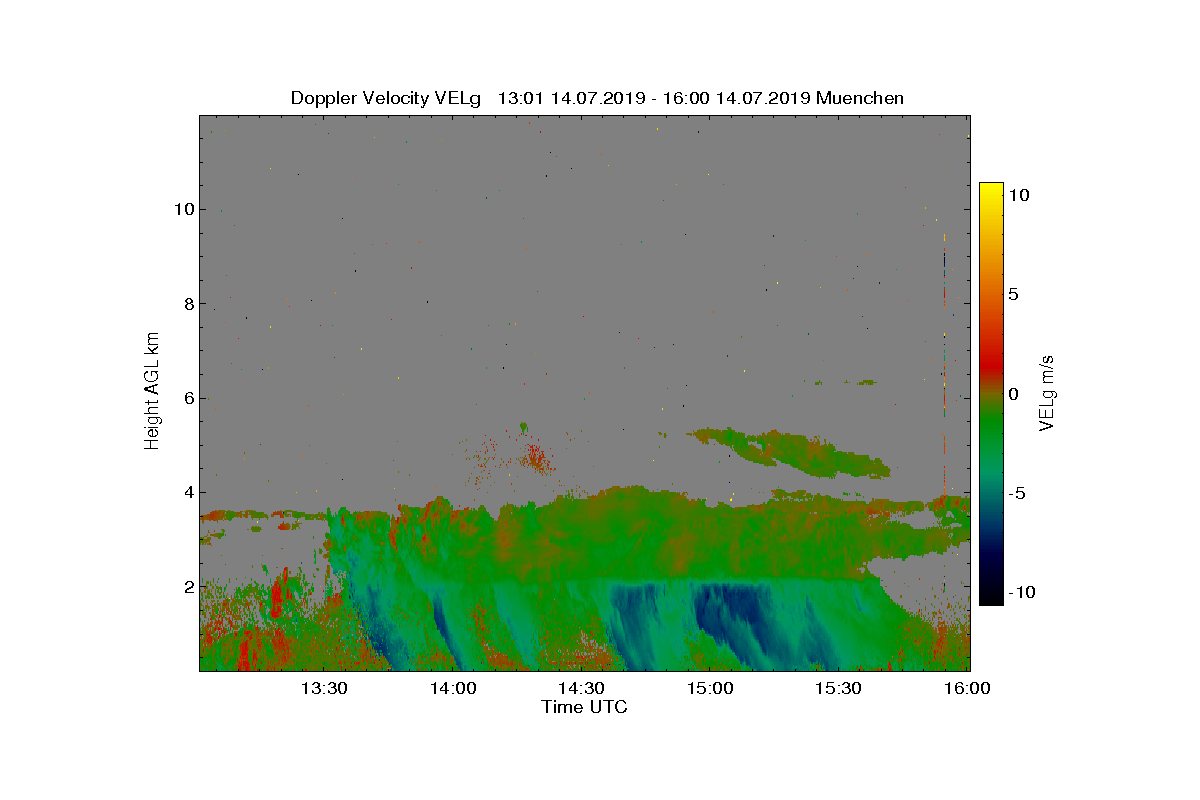
Task: Select the 14:00 time axis tick label
Action: pos(453,689)
